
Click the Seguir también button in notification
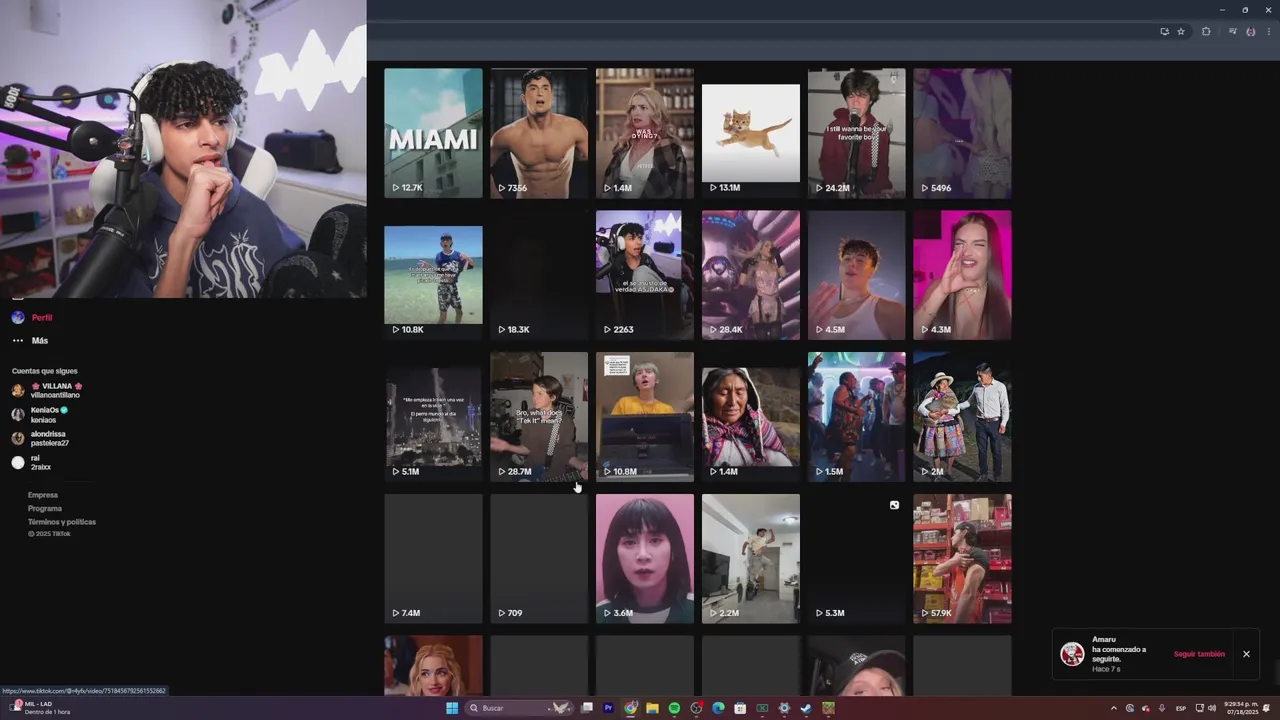pyautogui.click(x=1199, y=654)
